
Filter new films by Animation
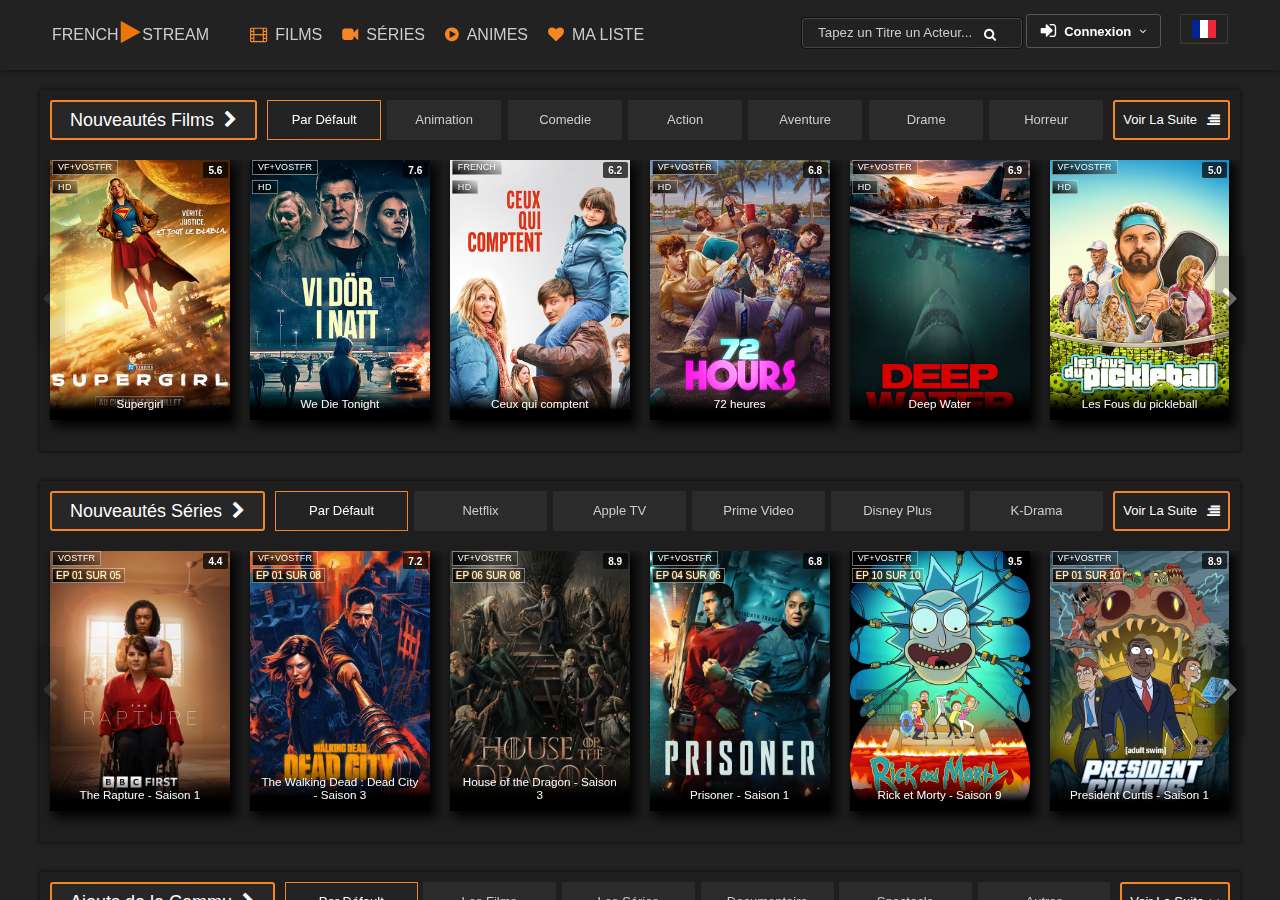pyautogui.click(x=444, y=120)
